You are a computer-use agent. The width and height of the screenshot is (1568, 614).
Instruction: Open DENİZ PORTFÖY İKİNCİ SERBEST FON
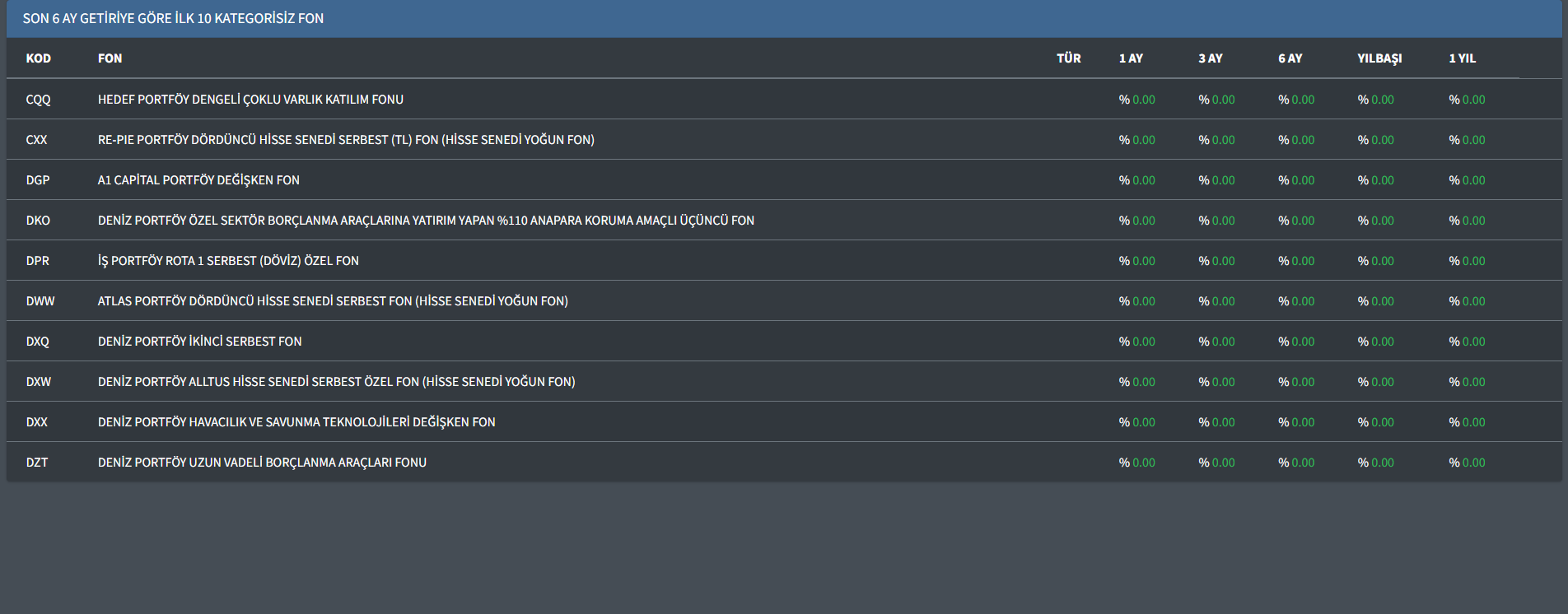tap(199, 342)
